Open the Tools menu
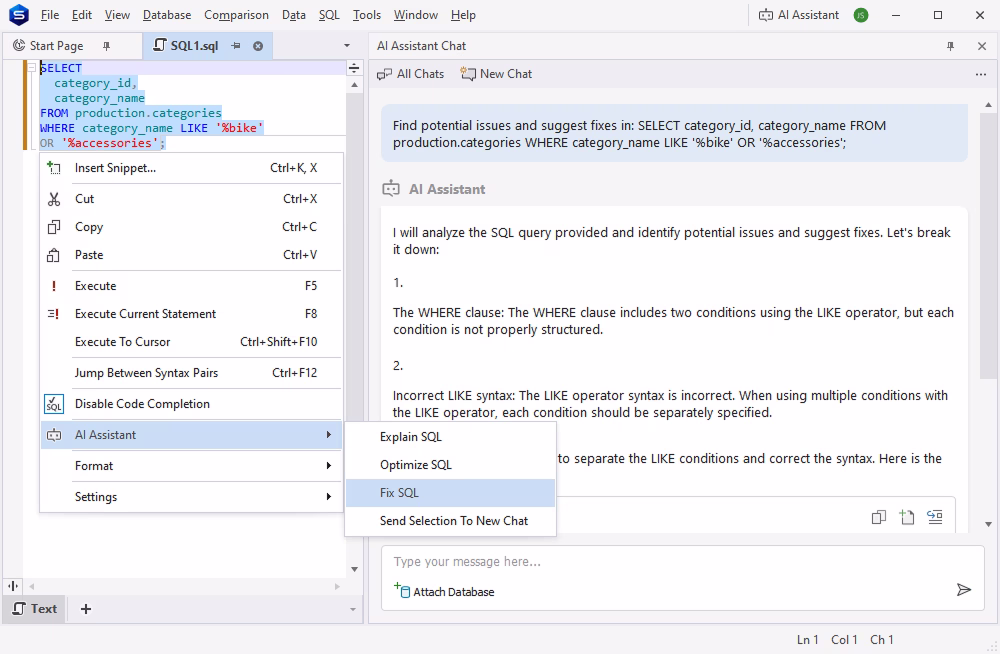1000x654 pixels. [367, 15]
